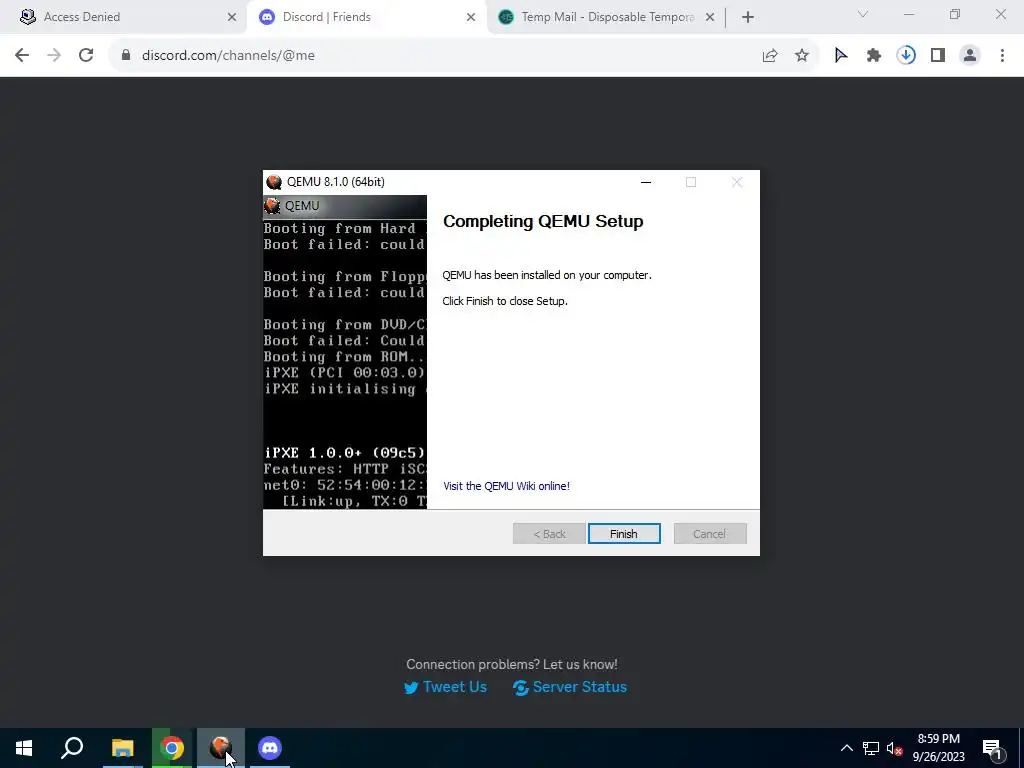Select the QEMU installer taskbar icon
Image resolution: width=1024 pixels, height=768 pixels.
coord(221,748)
